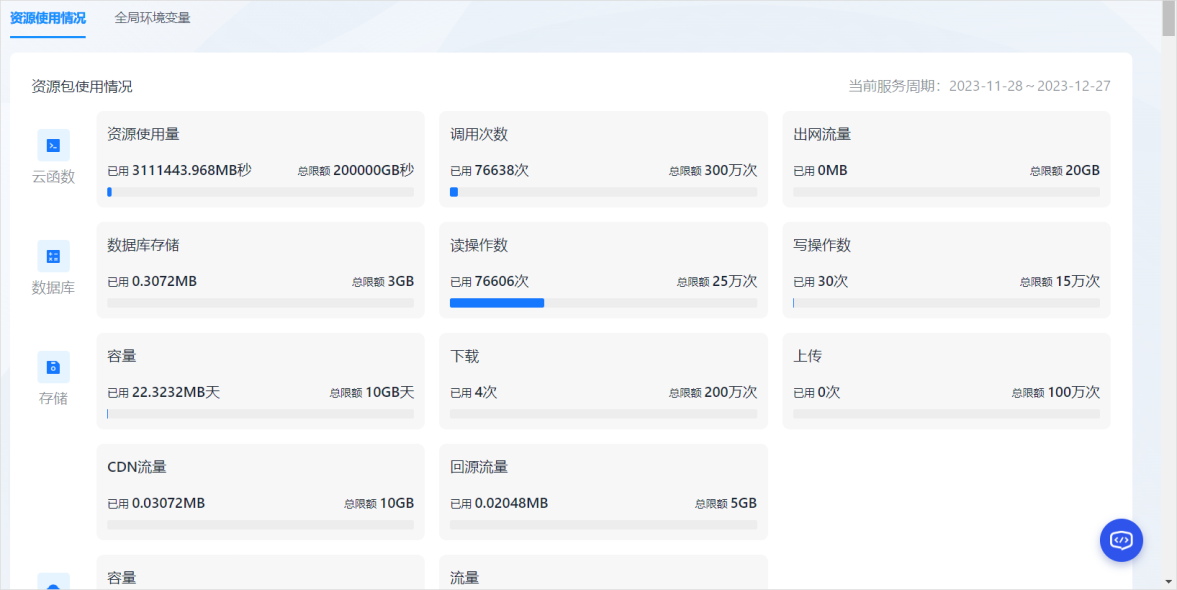Screen dimensions: 1177x590
Task: Click the 数据库 grid icon
Action: point(53,256)
